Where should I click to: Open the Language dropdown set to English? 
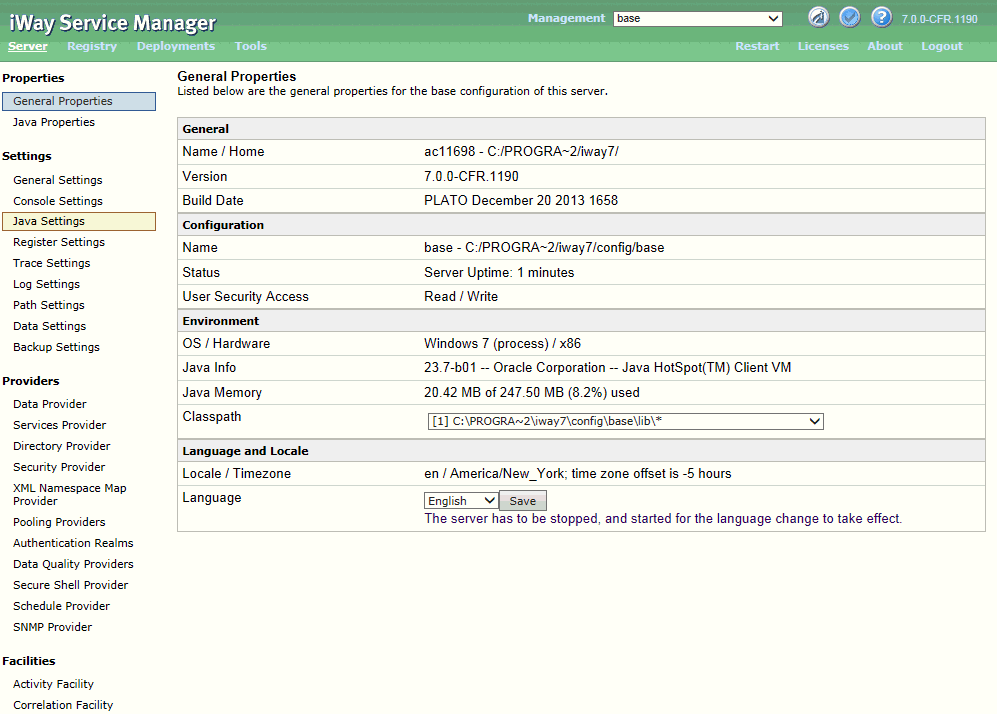tap(461, 501)
